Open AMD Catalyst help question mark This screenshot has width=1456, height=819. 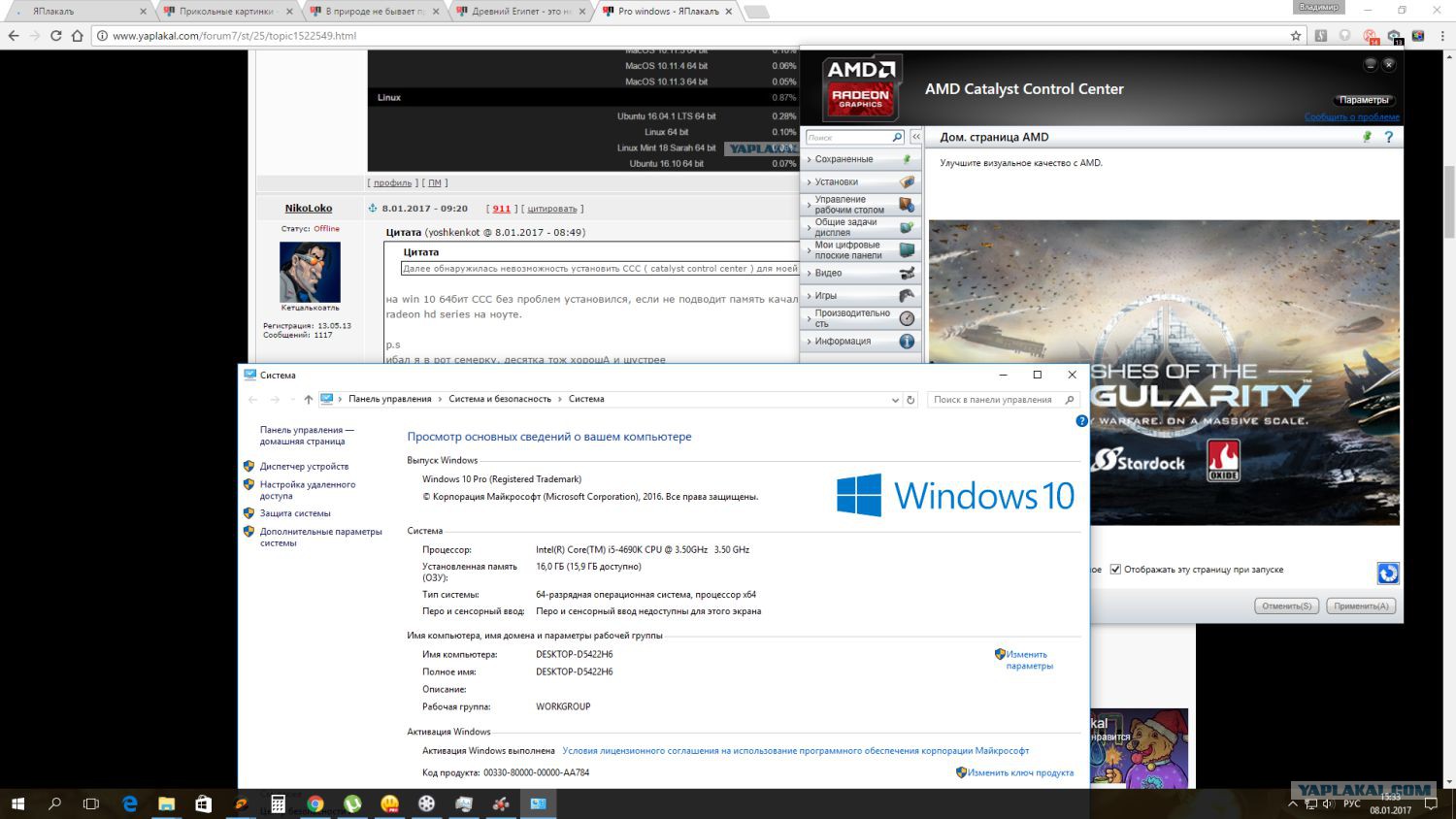click(1388, 137)
